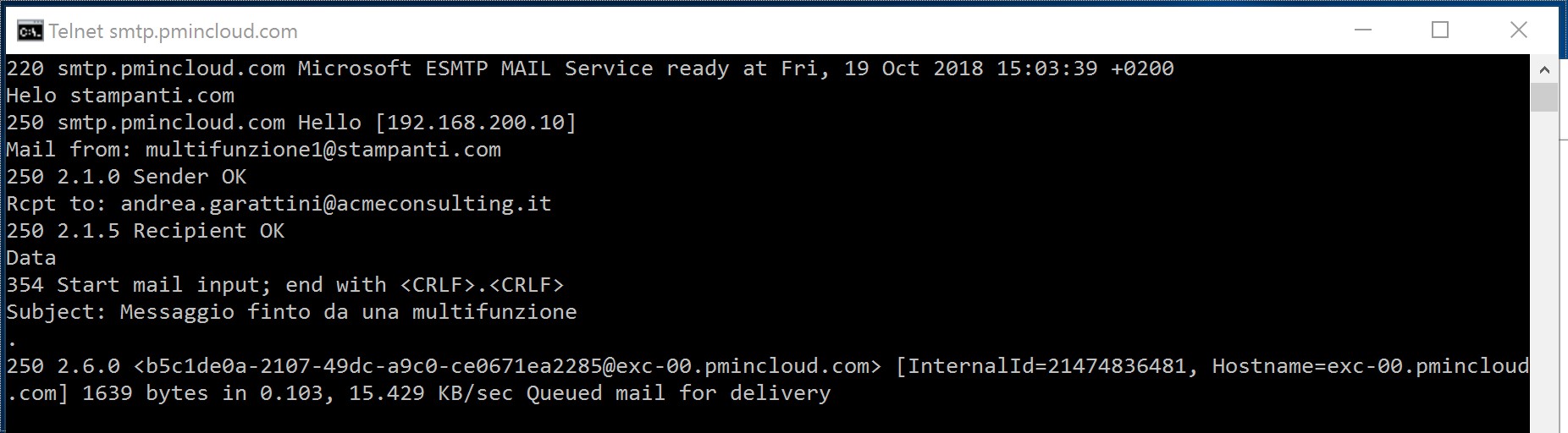
Task: Click the 'Subject: Messaggio finto' line
Action: coord(291,312)
